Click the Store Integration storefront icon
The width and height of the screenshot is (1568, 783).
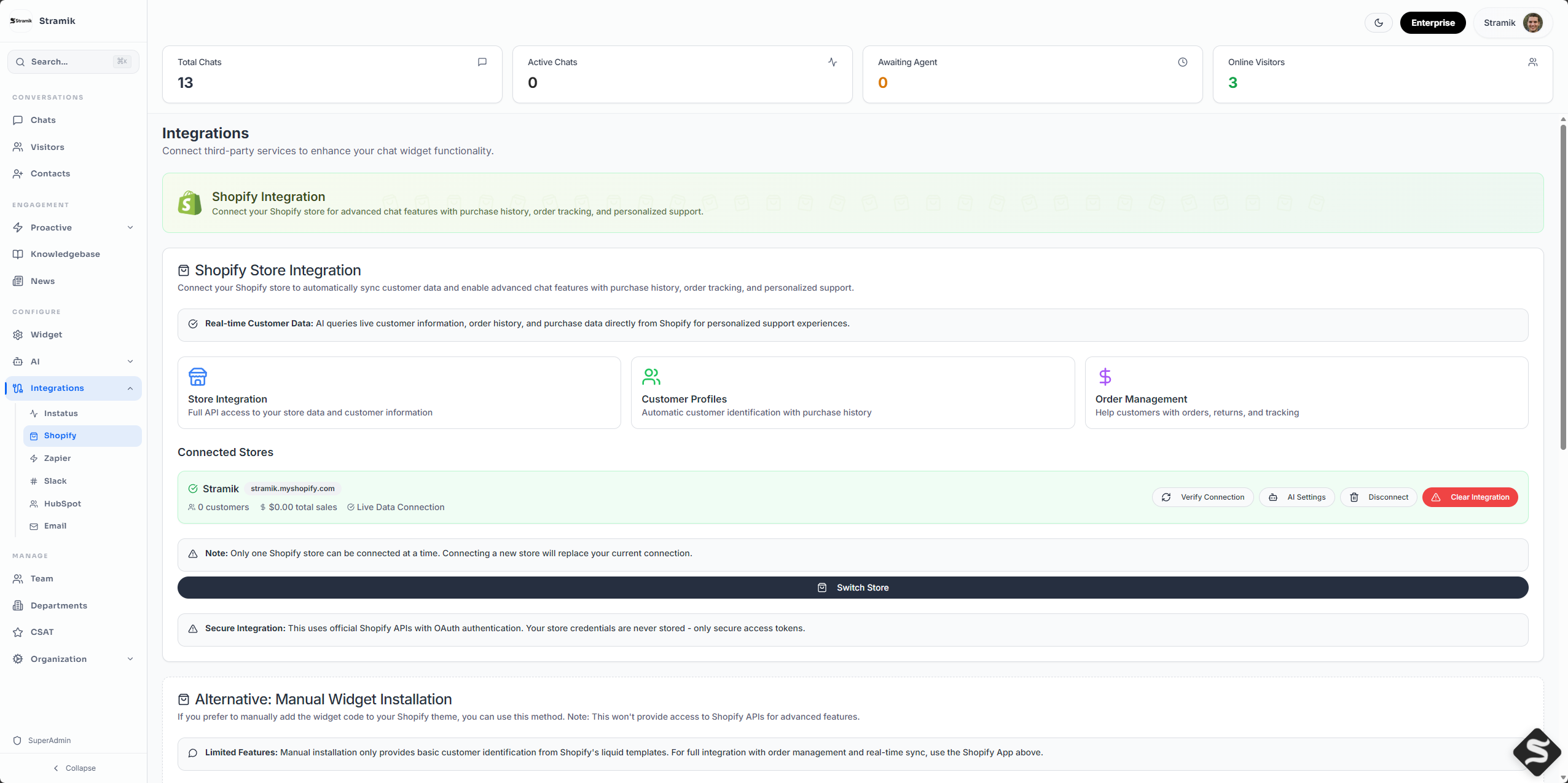(x=197, y=376)
